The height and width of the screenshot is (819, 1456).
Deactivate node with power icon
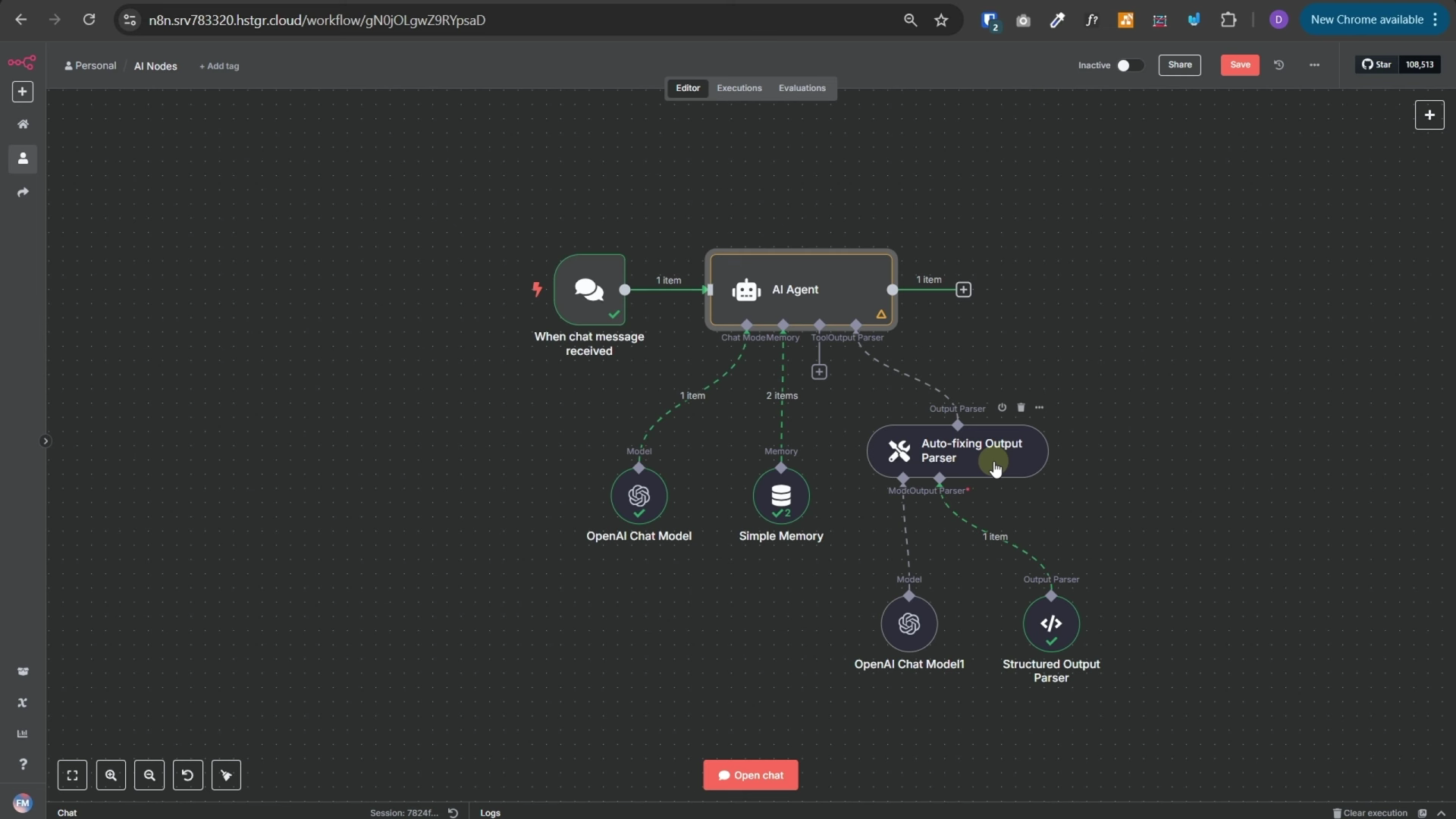[1002, 408]
